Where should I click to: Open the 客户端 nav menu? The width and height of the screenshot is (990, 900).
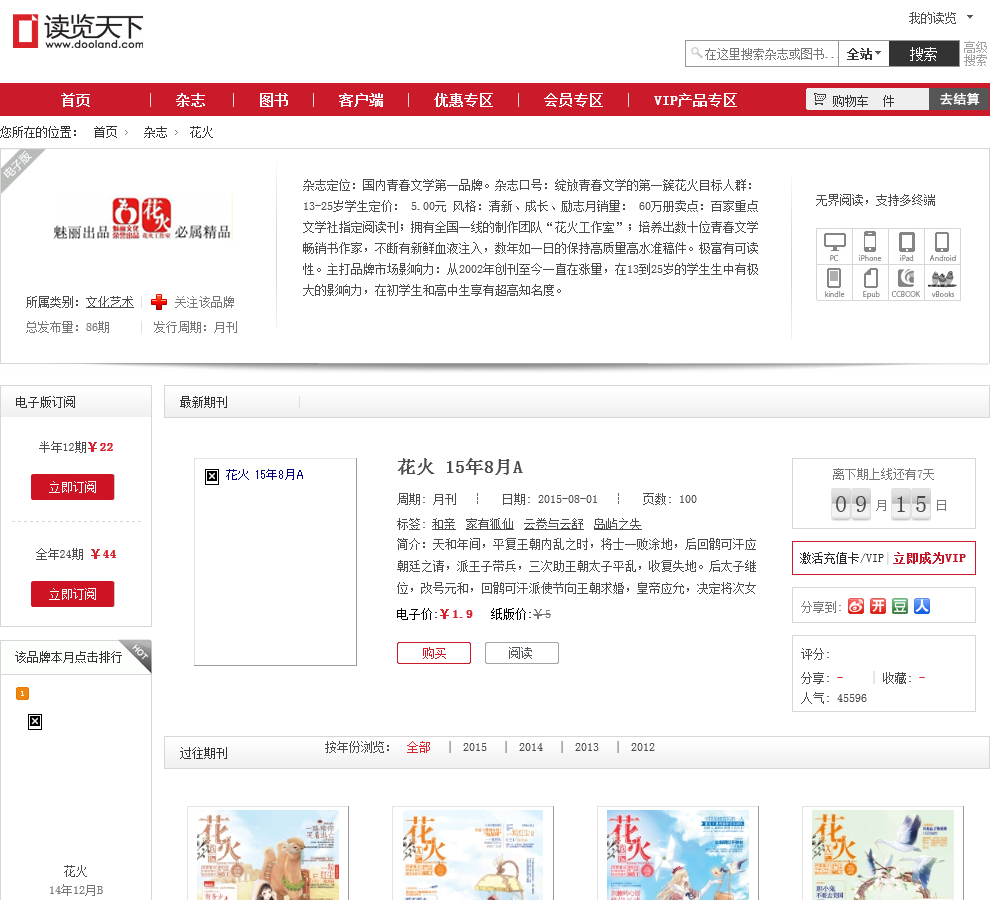pyautogui.click(x=361, y=100)
